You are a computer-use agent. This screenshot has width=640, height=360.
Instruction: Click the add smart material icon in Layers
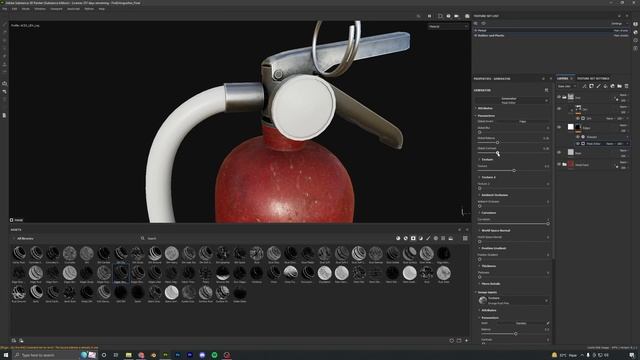pyautogui.click(x=612, y=86)
